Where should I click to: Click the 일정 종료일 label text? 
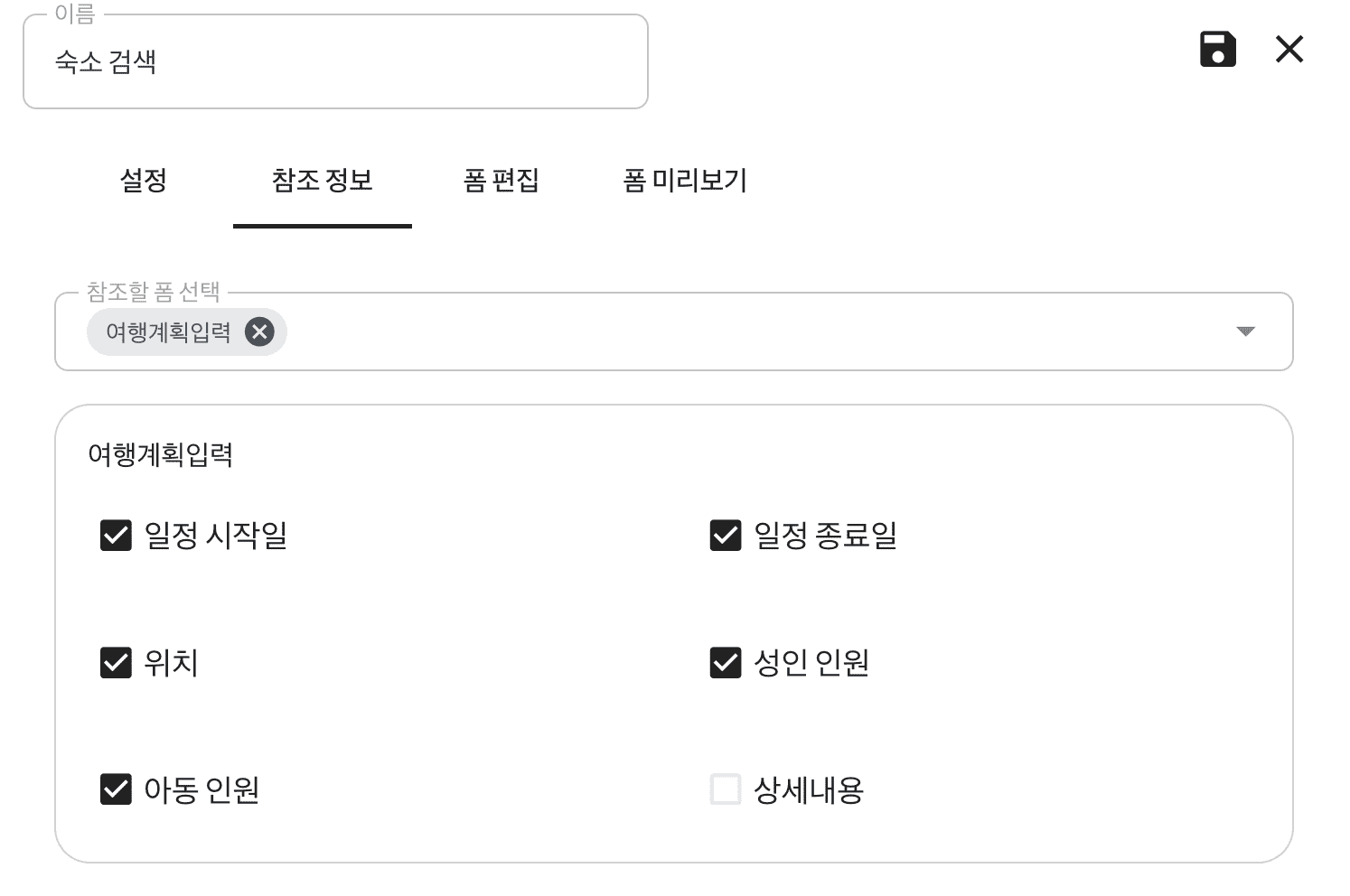(x=825, y=536)
